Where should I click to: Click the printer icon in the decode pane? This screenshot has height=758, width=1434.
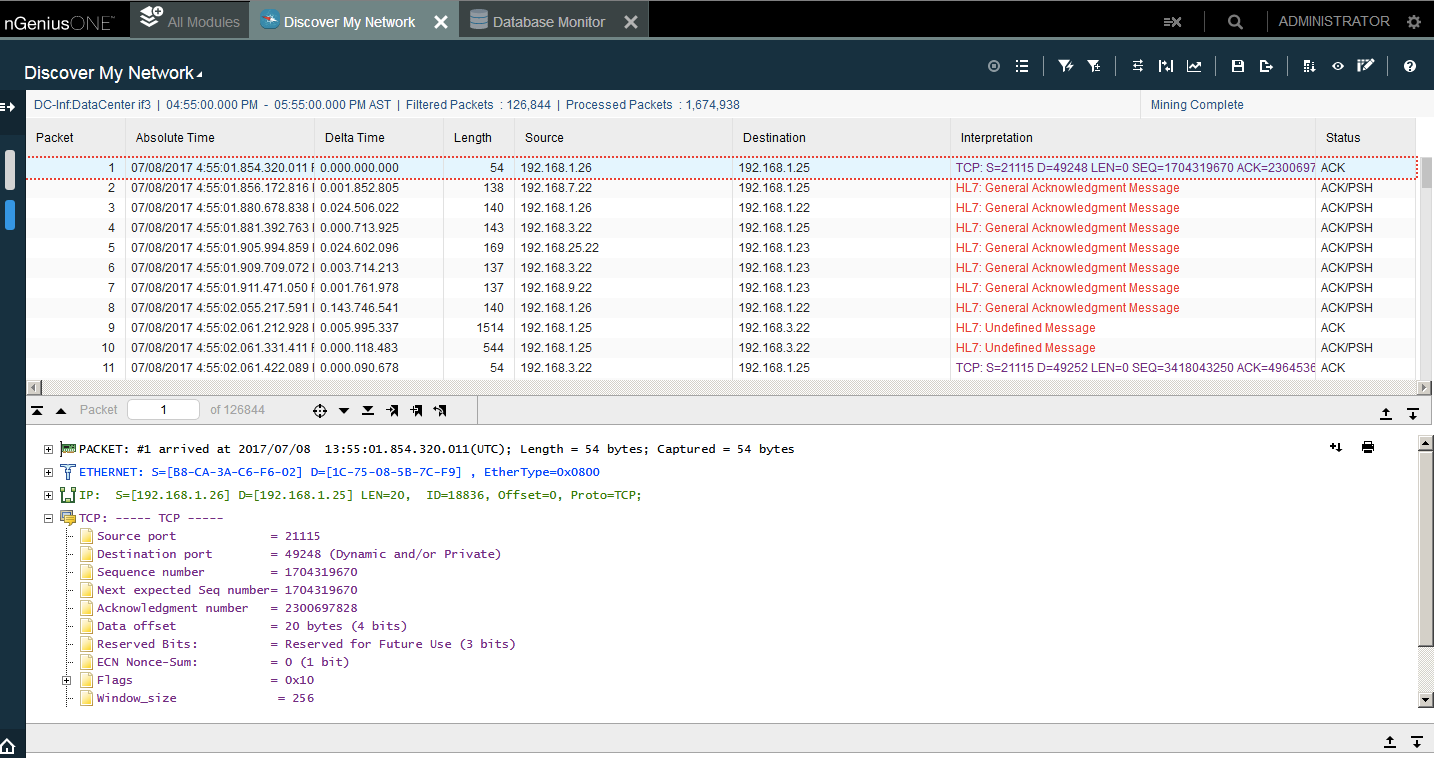pyautogui.click(x=1367, y=448)
